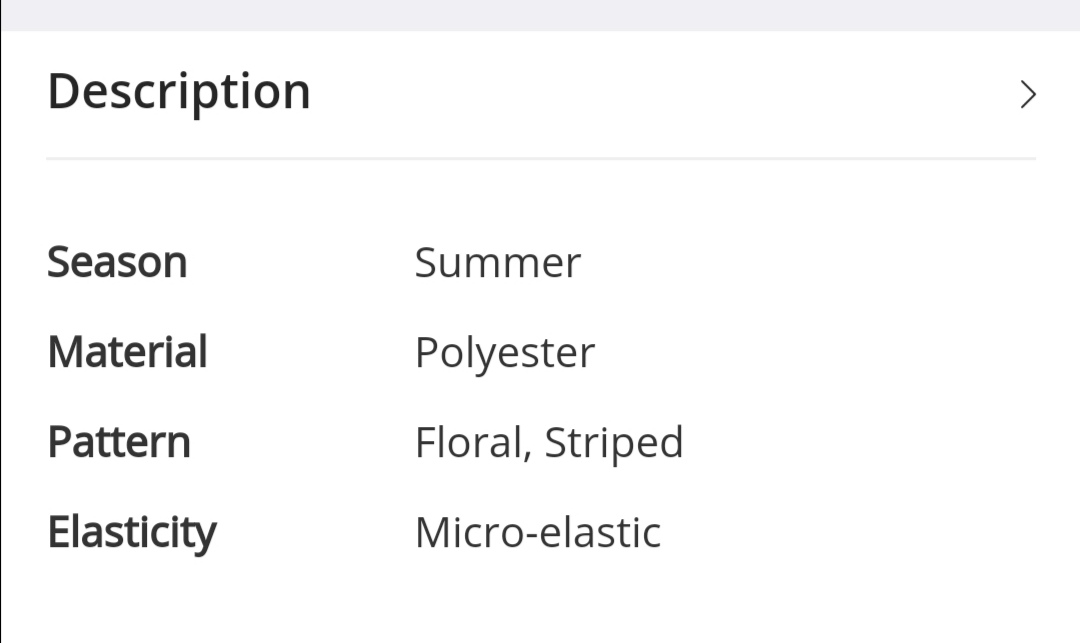Select the Elasticity attribute label
1080x643 pixels.
132,533
